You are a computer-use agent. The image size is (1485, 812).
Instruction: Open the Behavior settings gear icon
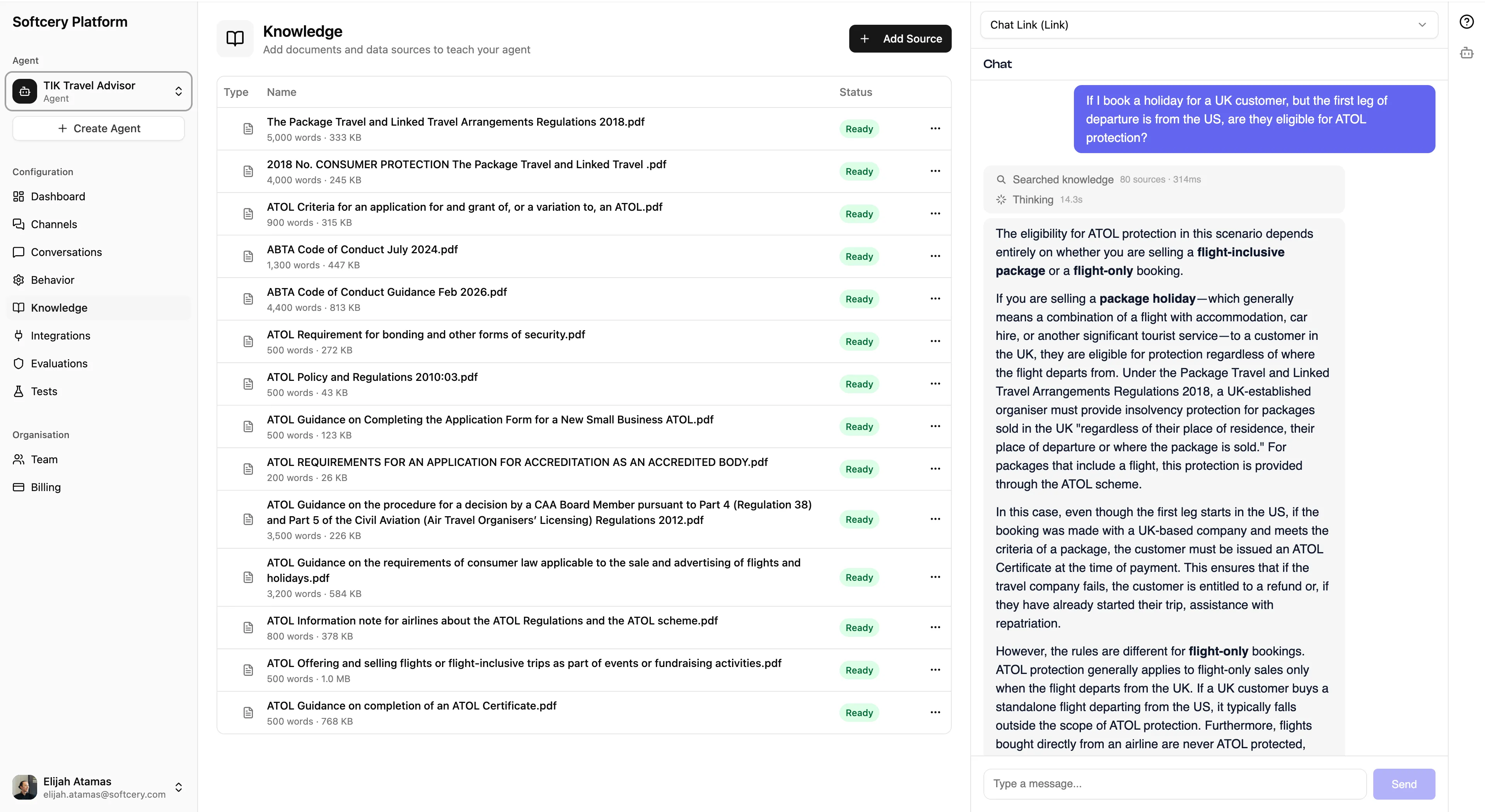(19, 280)
